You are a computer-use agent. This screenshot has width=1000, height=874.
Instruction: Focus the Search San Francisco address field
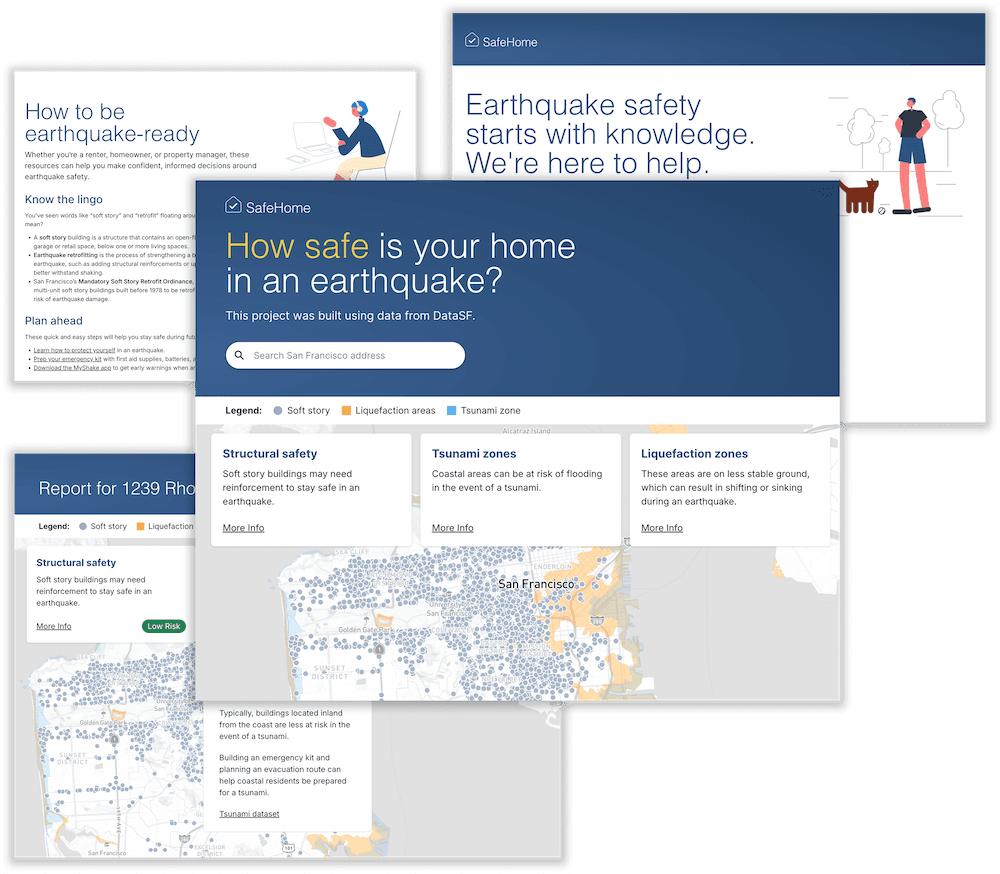click(345, 355)
